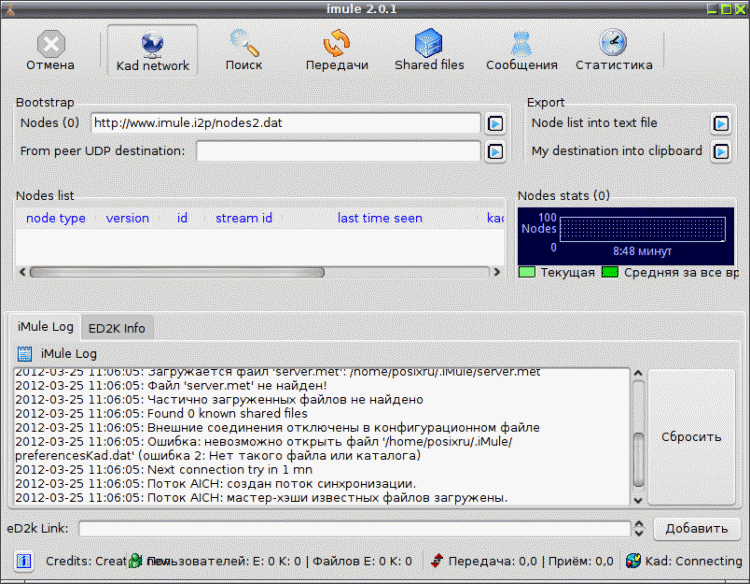The width and height of the screenshot is (750, 584).
Task: Sort nodes list by version column
Action: tap(127, 219)
